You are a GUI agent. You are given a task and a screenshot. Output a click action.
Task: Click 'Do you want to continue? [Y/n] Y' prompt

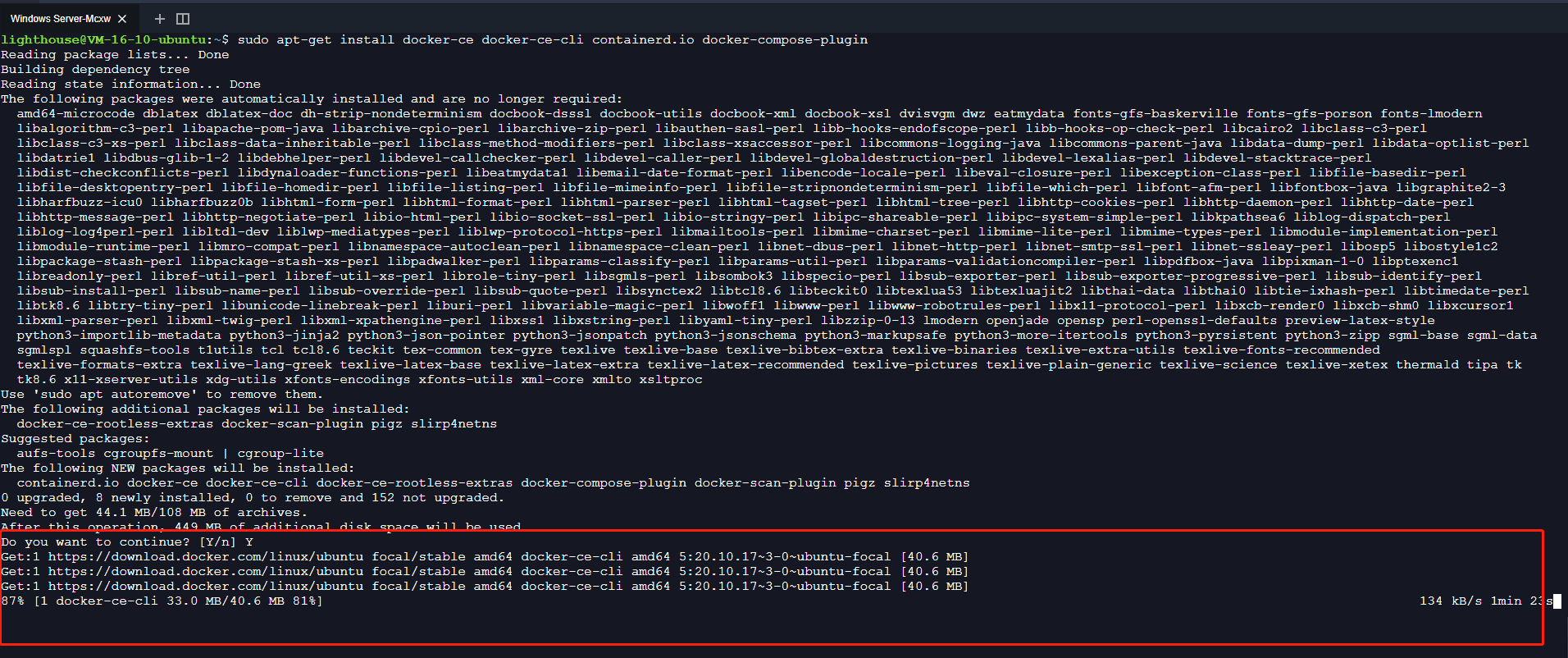click(x=127, y=541)
